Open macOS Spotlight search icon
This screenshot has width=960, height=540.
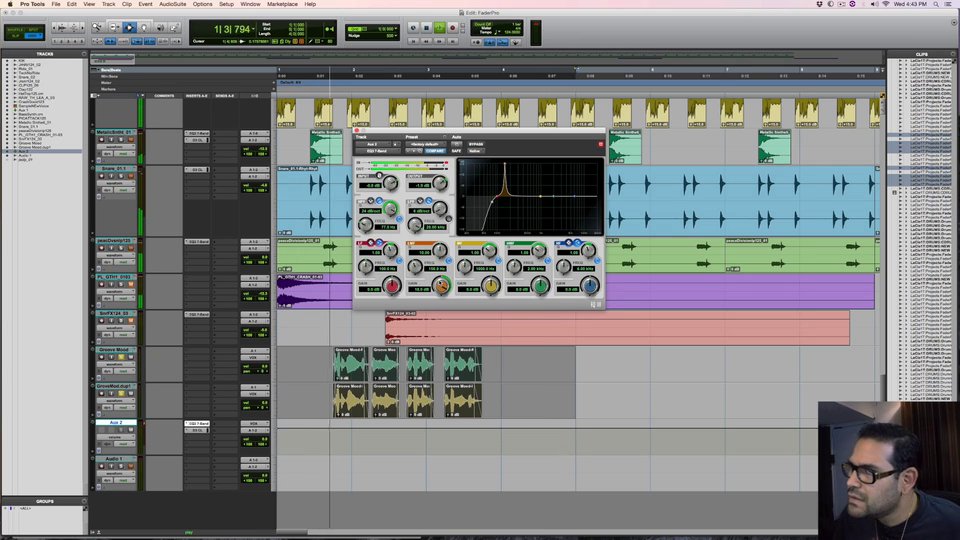(x=936, y=4)
